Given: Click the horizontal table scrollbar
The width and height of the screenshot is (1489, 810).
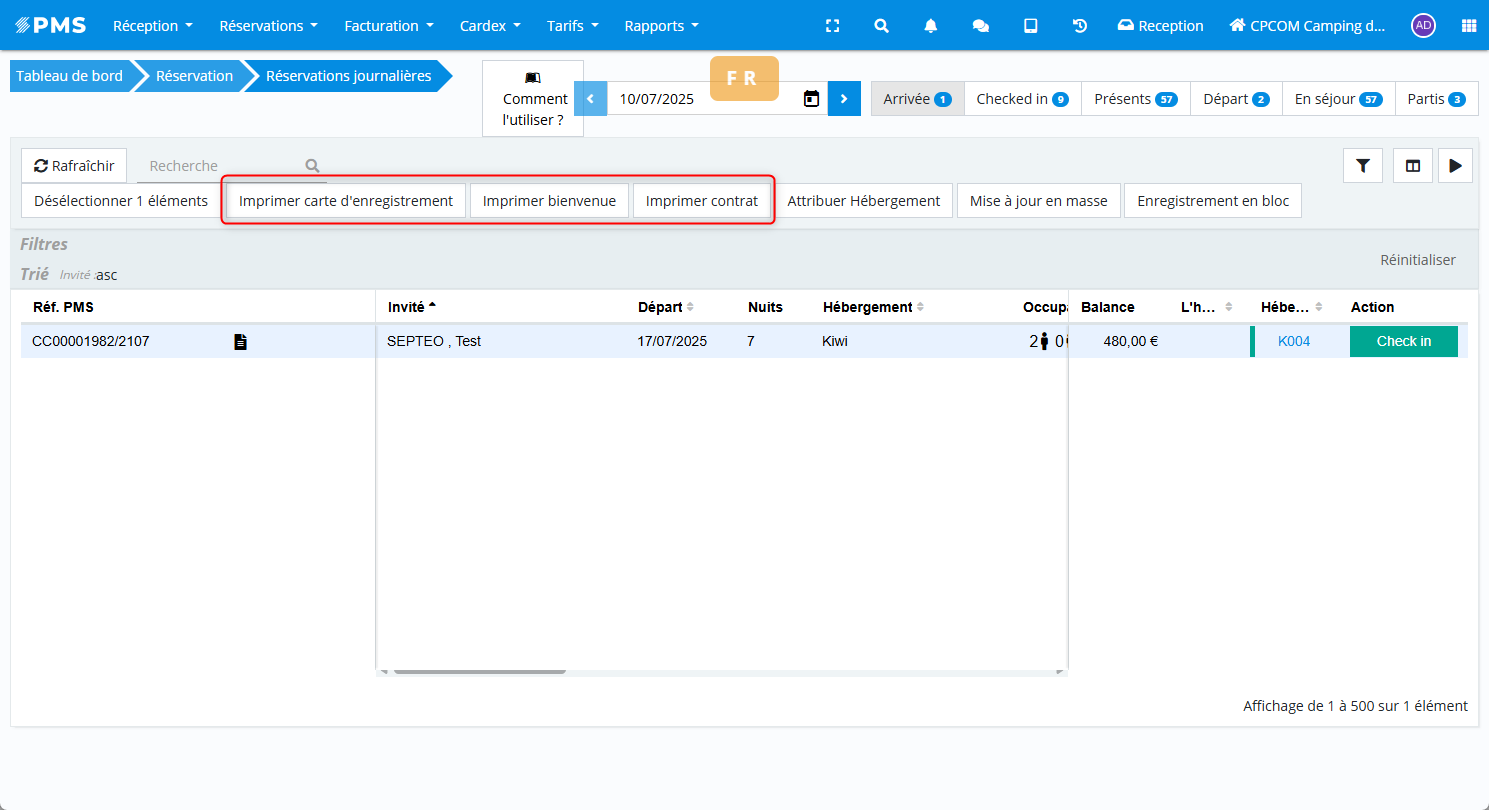Looking at the screenshot, I should 480,672.
